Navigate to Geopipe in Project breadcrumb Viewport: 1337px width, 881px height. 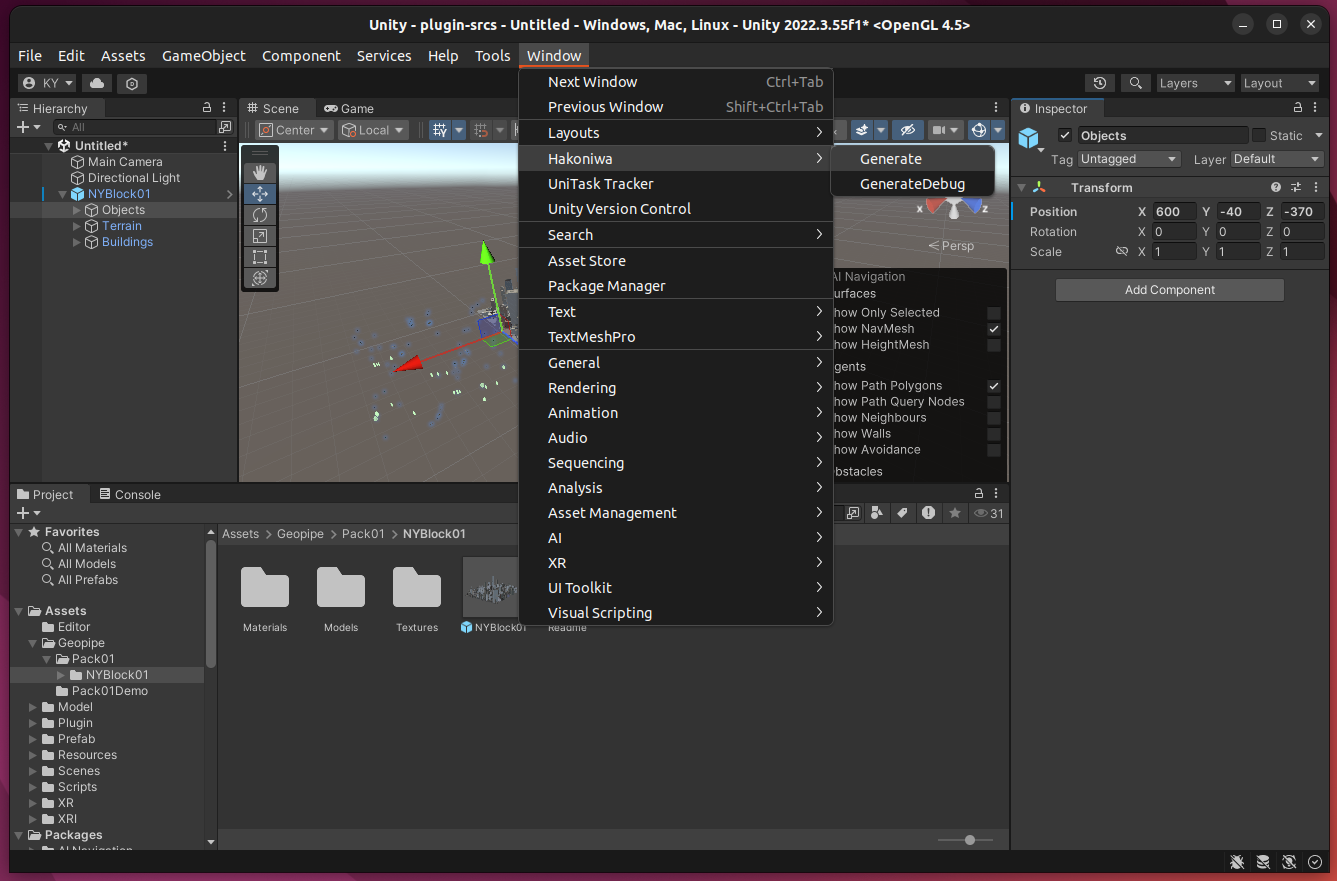[300, 534]
